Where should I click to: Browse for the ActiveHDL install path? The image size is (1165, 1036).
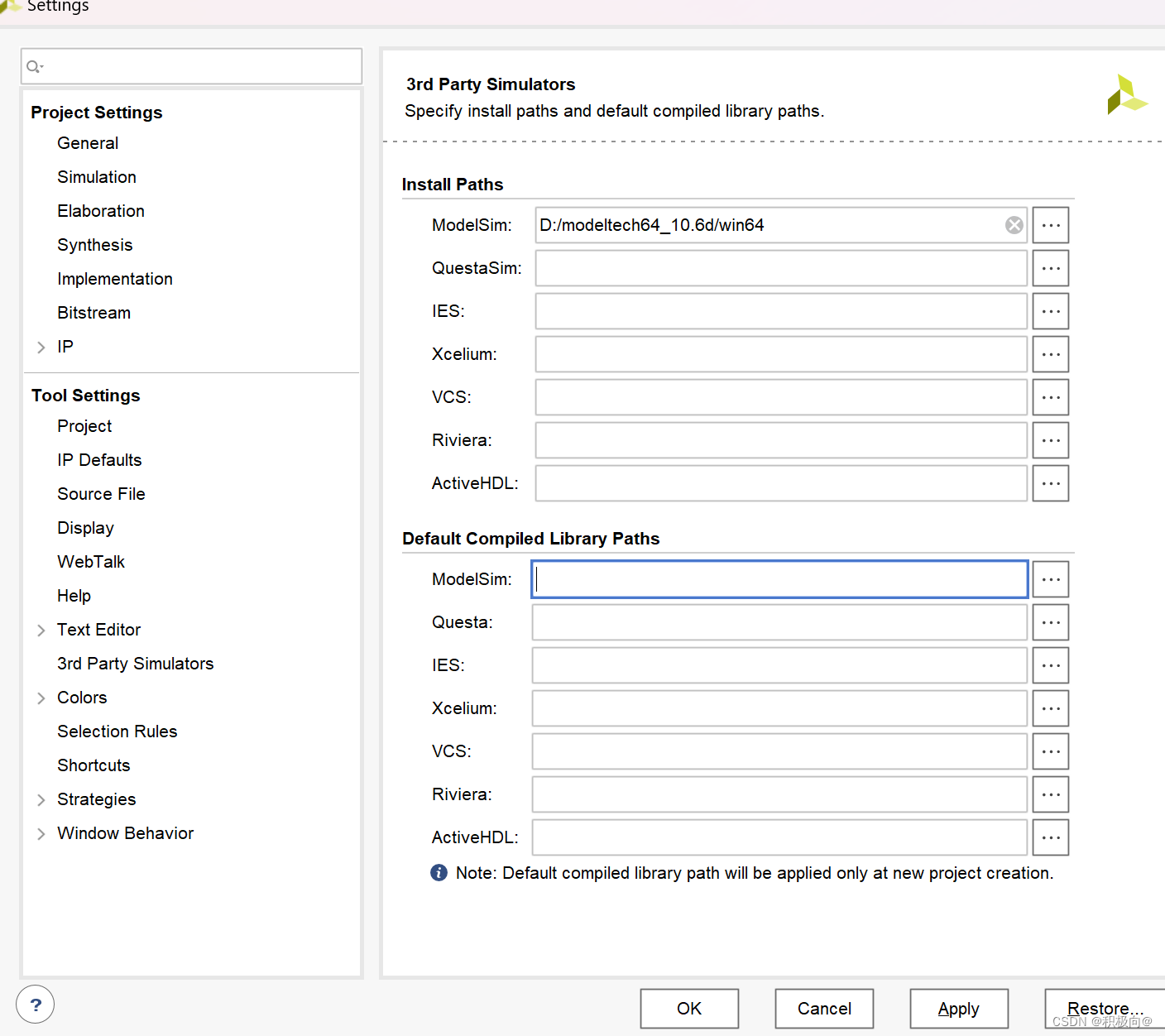(x=1050, y=483)
